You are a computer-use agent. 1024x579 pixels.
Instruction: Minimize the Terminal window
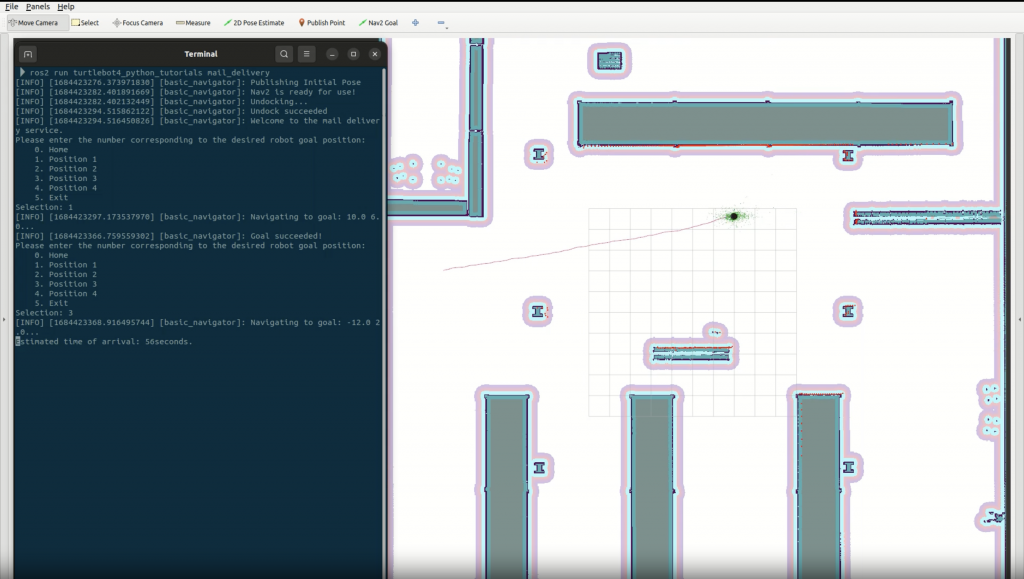click(332, 54)
